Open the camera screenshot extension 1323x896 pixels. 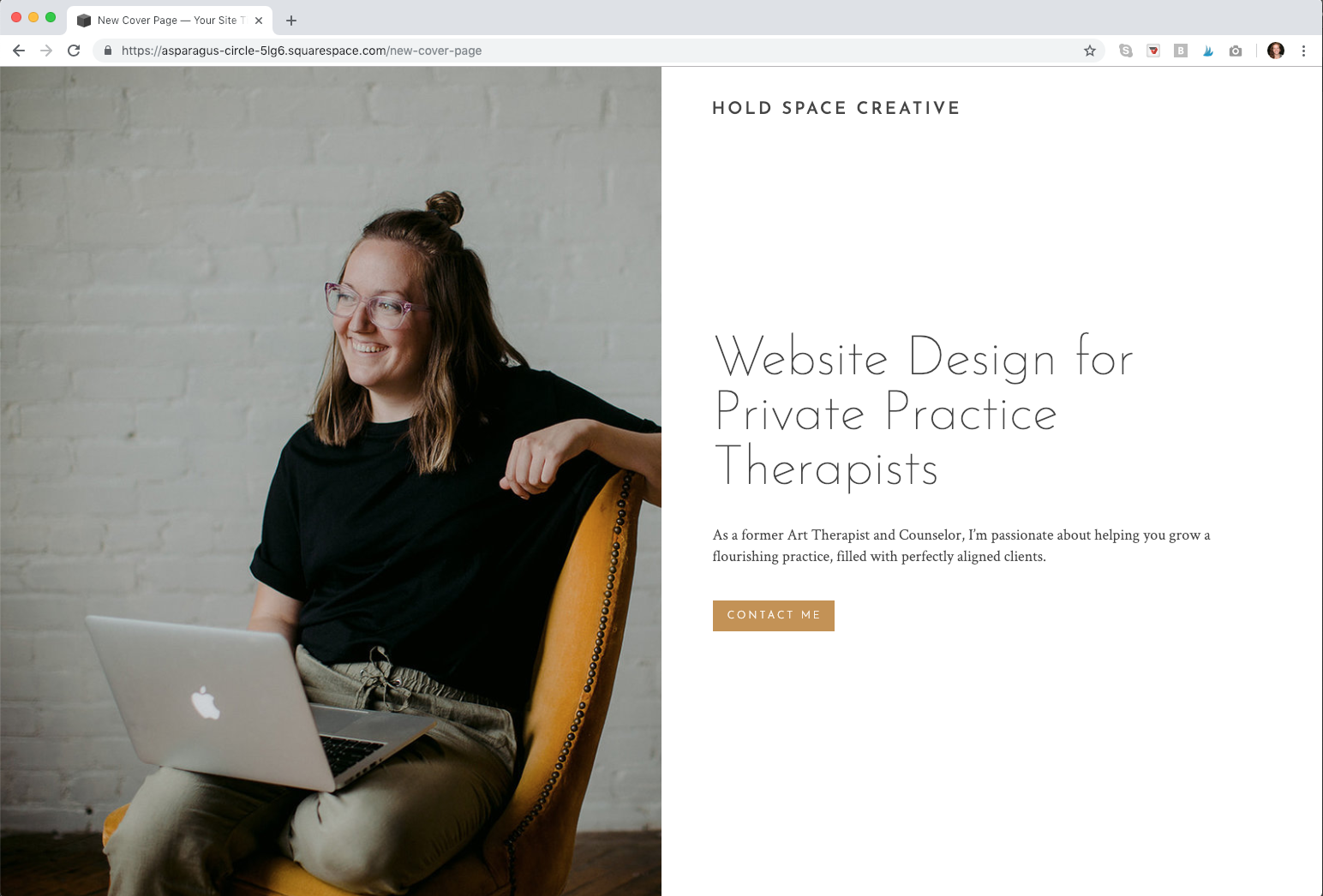(1236, 51)
